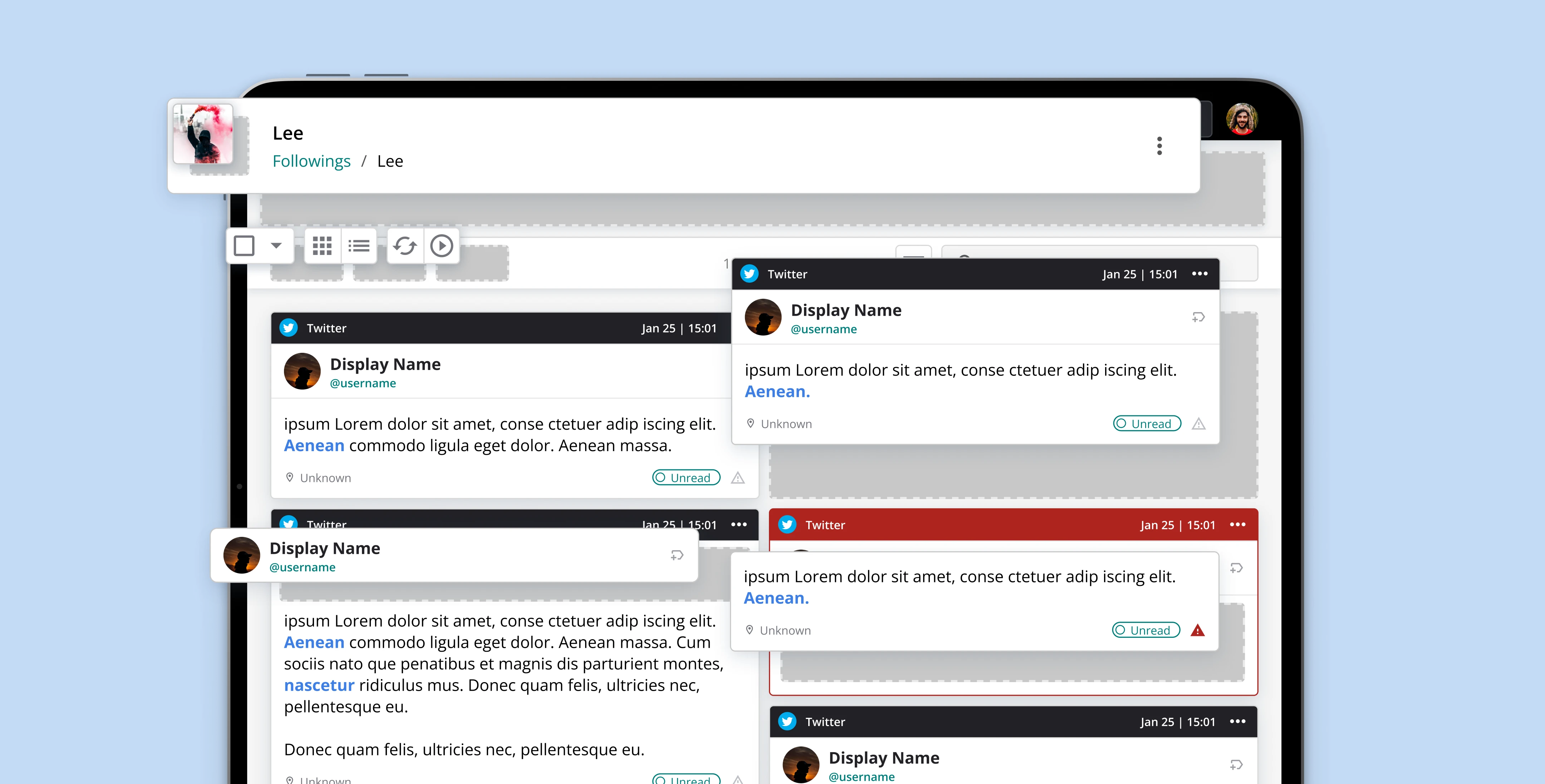Click the date Jan 25 | 15:01 on the raised top-right card
The height and width of the screenshot is (784, 1545).
pos(1139,274)
